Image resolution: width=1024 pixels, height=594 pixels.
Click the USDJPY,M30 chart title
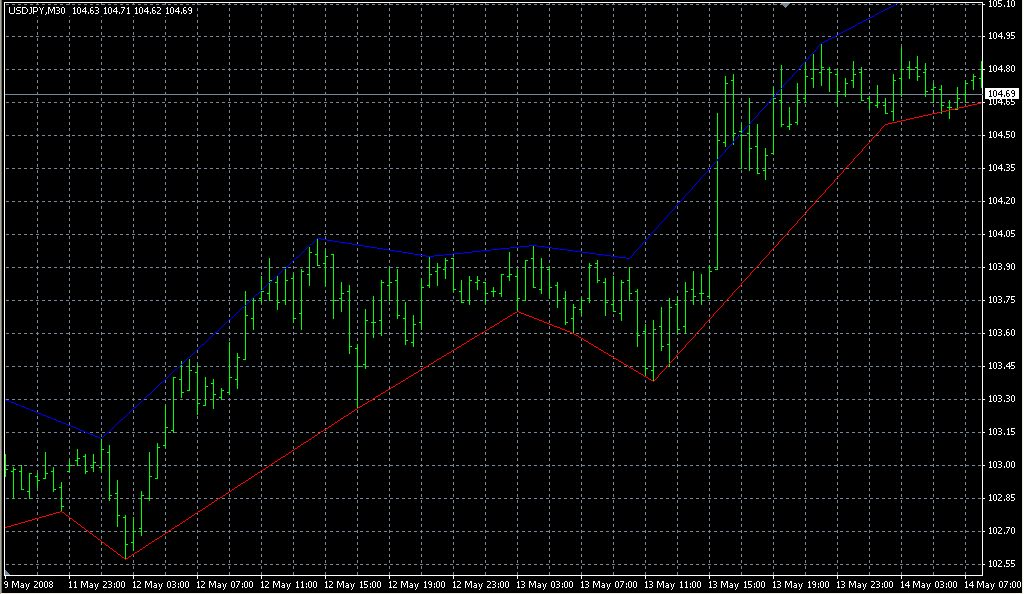[x=35, y=12]
